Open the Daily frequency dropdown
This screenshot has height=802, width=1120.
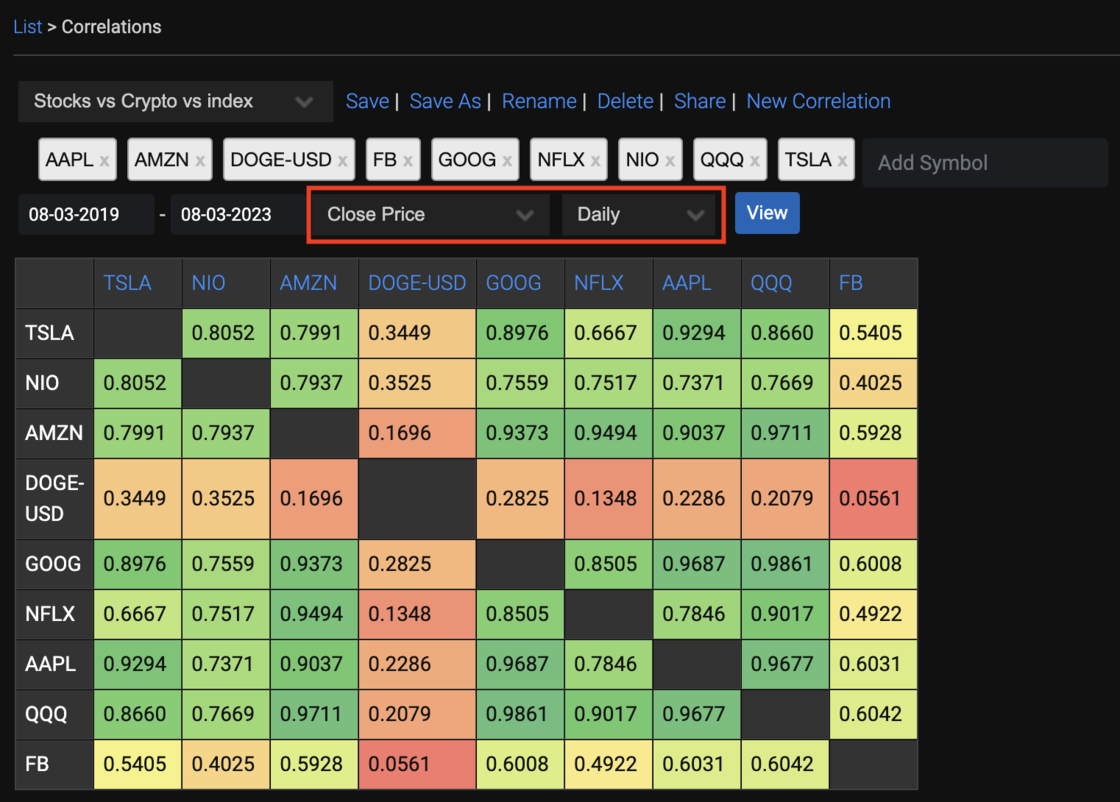click(x=639, y=214)
